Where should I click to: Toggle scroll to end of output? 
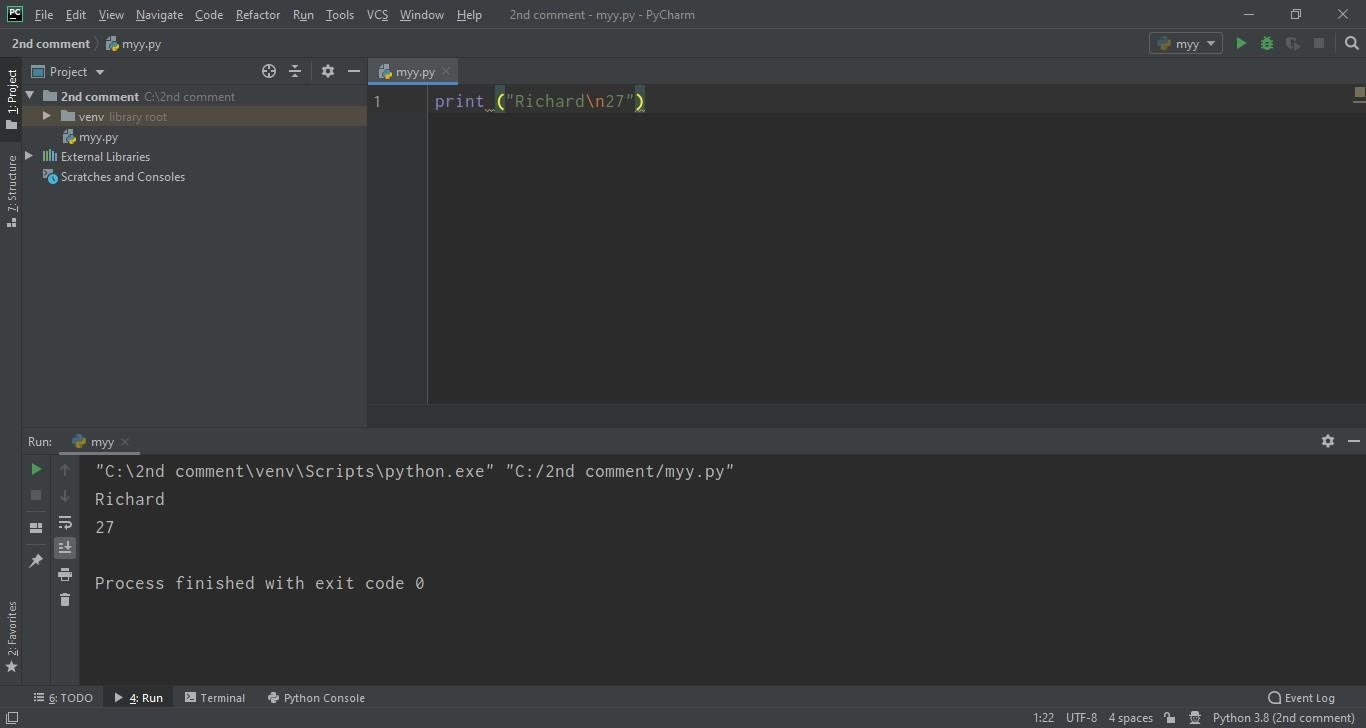click(x=65, y=547)
